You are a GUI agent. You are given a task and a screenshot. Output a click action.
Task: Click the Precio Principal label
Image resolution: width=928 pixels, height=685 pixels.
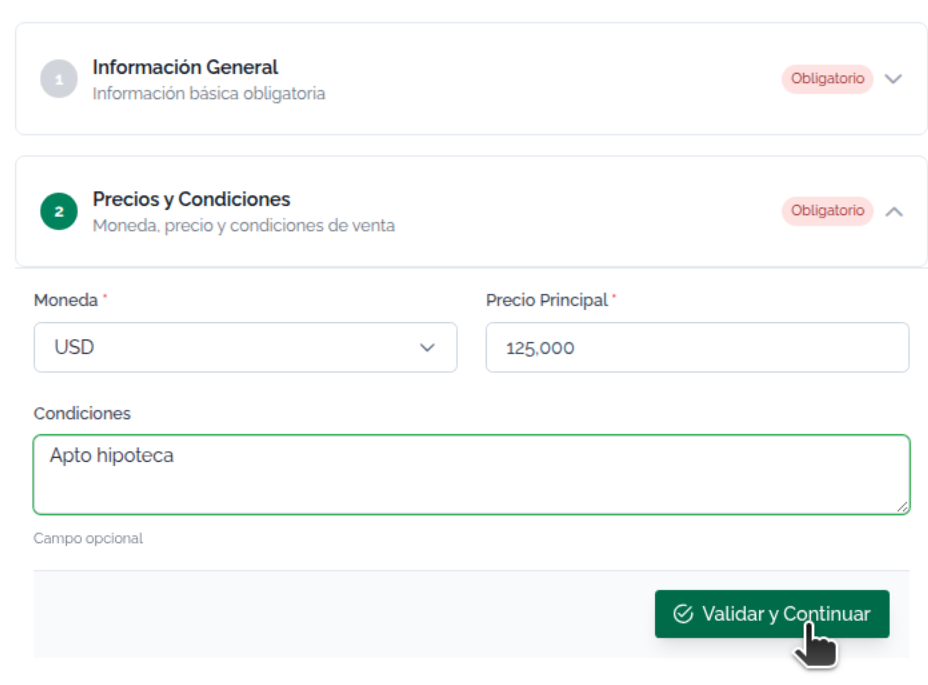[x=547, y=300]
